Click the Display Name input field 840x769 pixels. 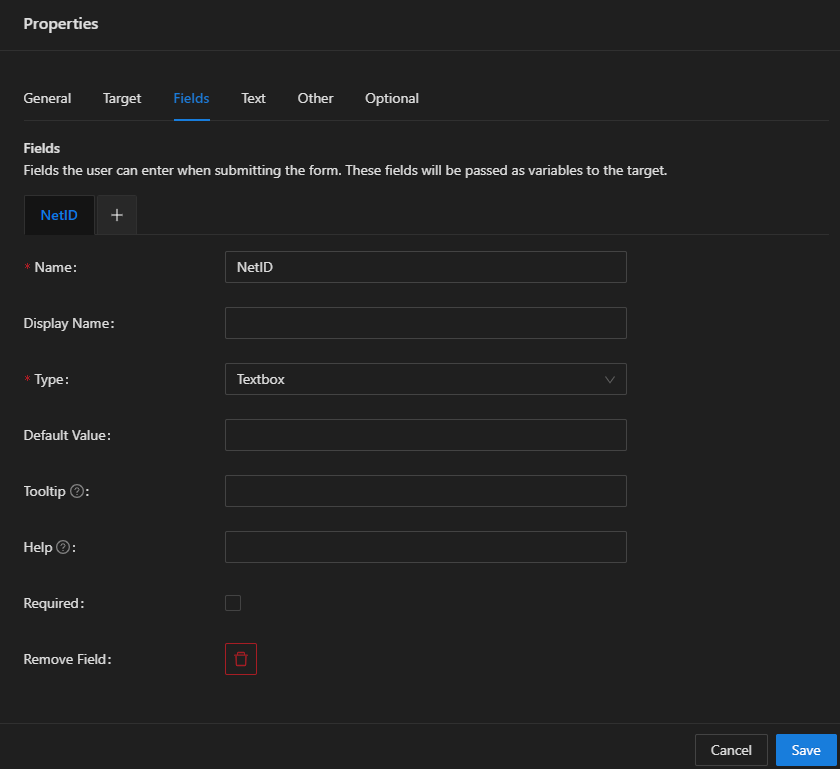pos(425,323)
